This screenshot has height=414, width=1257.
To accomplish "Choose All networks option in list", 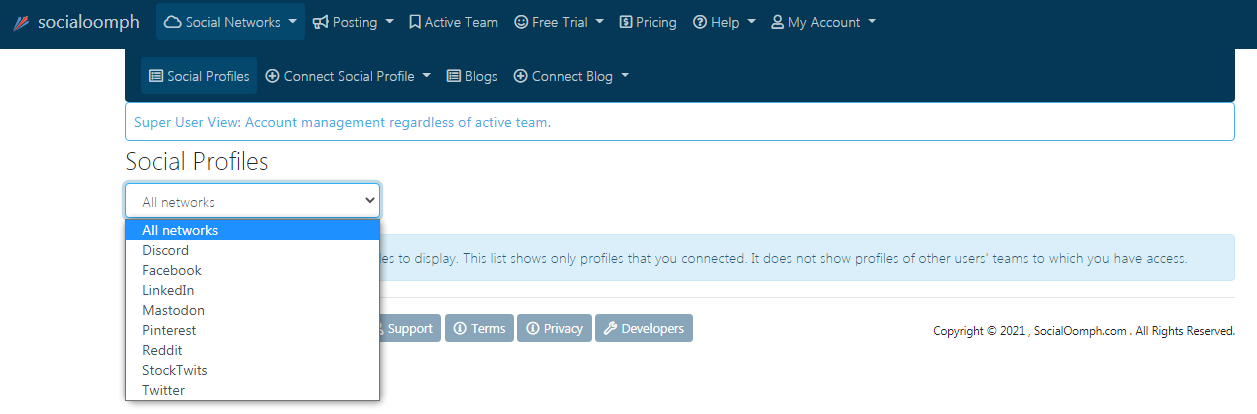I will tap(252, 230).
